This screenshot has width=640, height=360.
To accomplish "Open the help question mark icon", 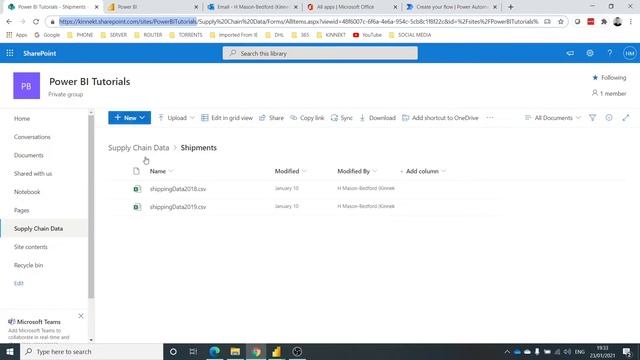I will coord(609,53).
